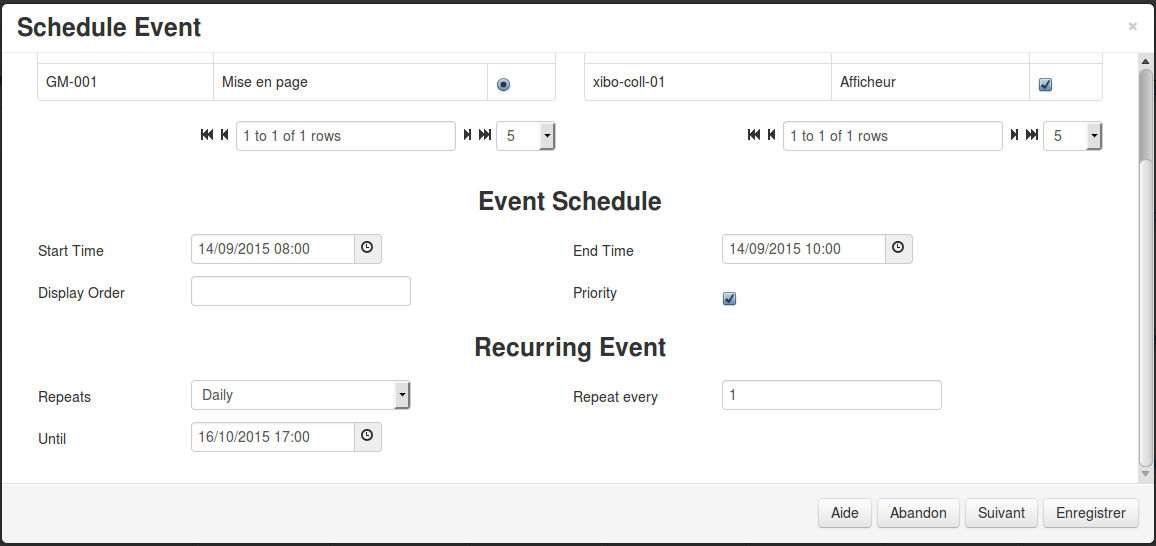Go to first page in display table
The width and height of the screenshot is (1156, 546).
click(x=754, y=135)
